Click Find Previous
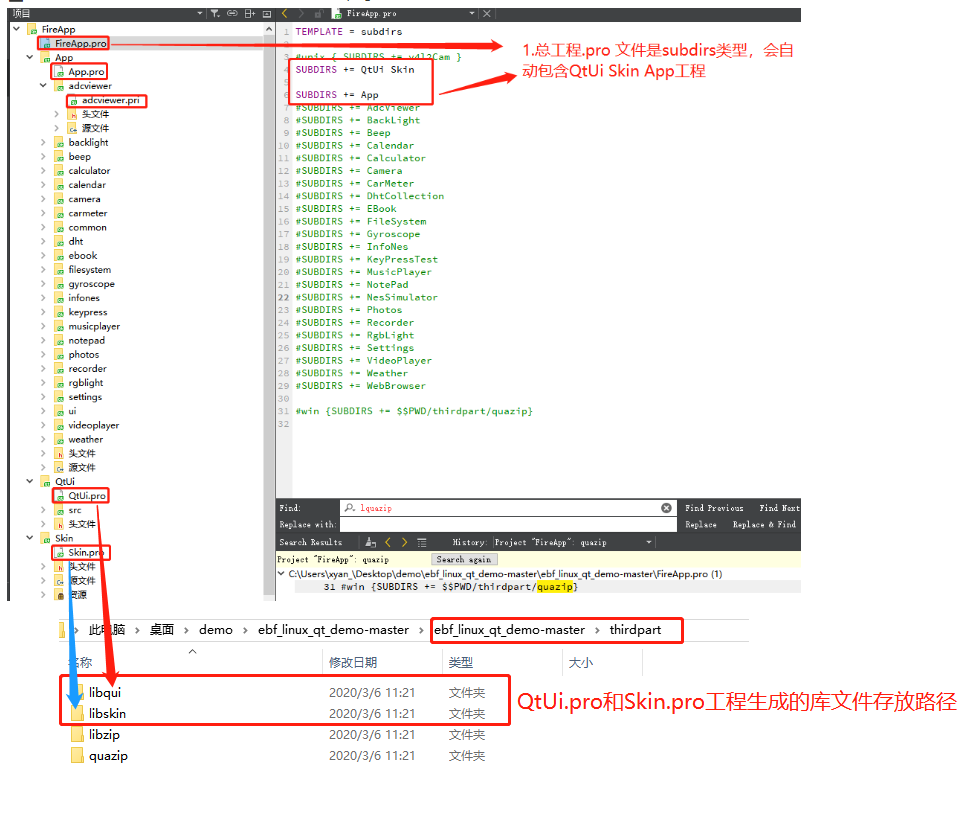The height and width of the screenshot is (813, 964). [x=714, y=508]
